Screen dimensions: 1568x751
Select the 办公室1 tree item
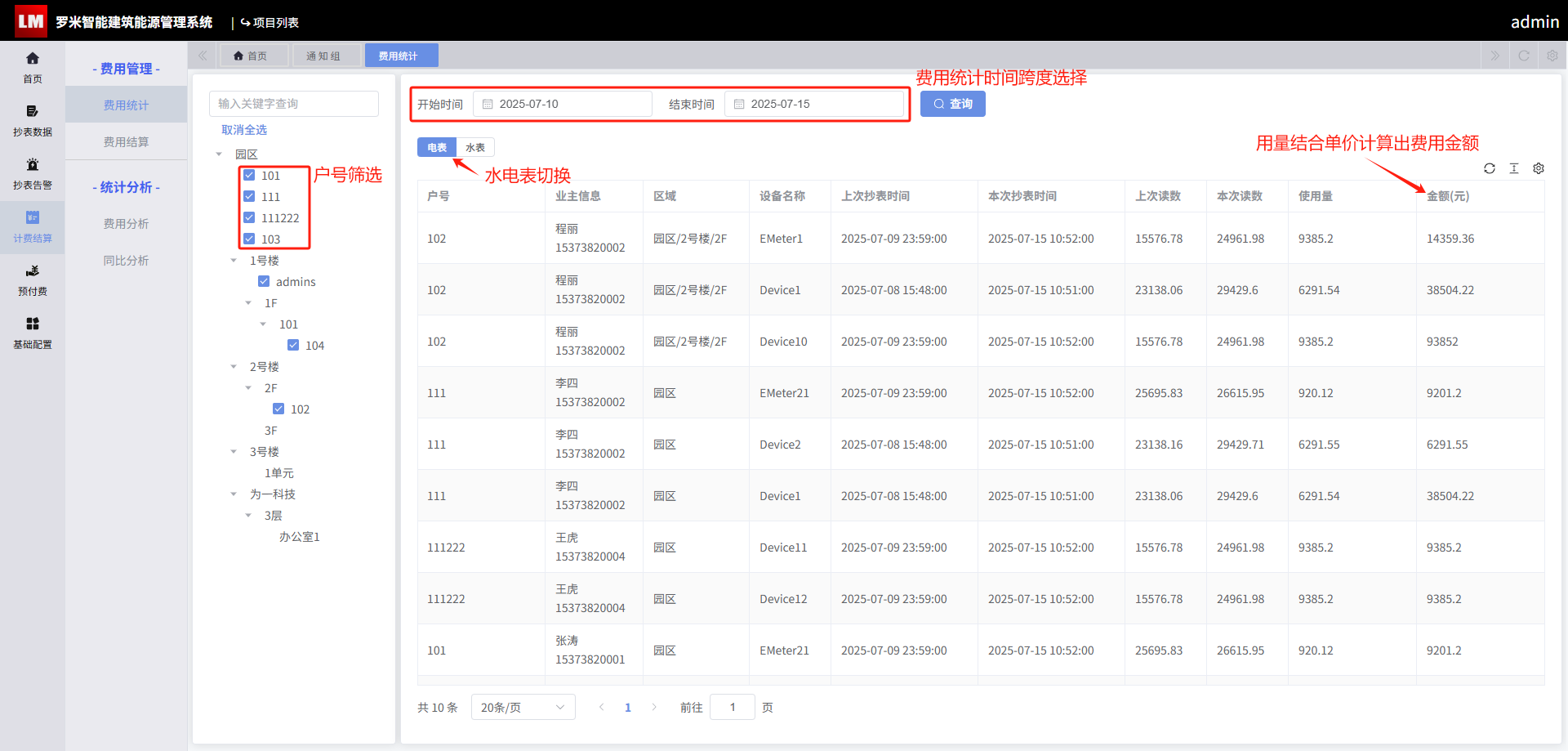(300, 536)
